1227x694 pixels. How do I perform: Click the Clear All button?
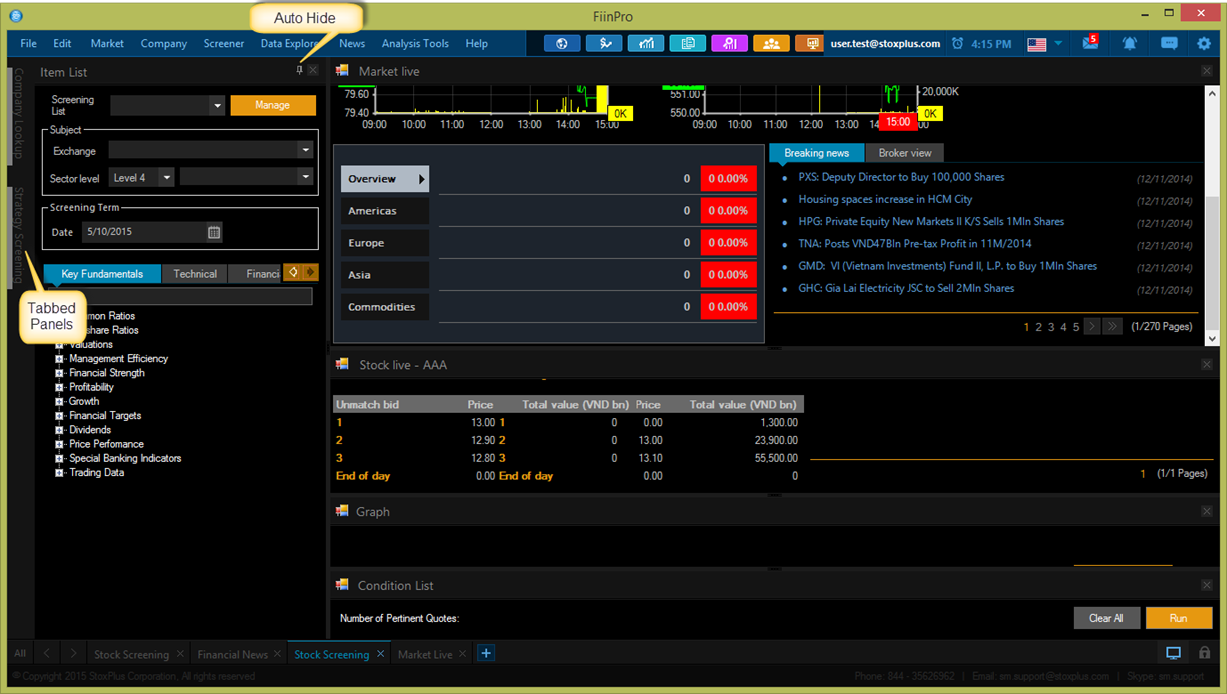click(1106, 618)
